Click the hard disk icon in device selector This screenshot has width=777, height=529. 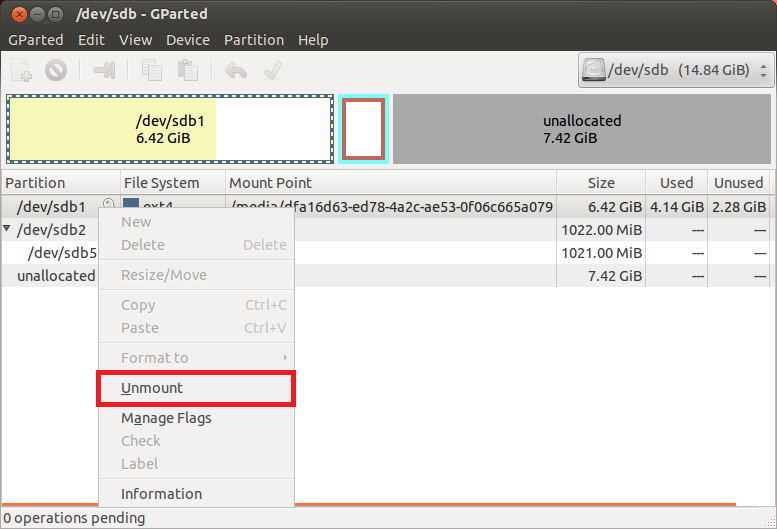point(594,70)
